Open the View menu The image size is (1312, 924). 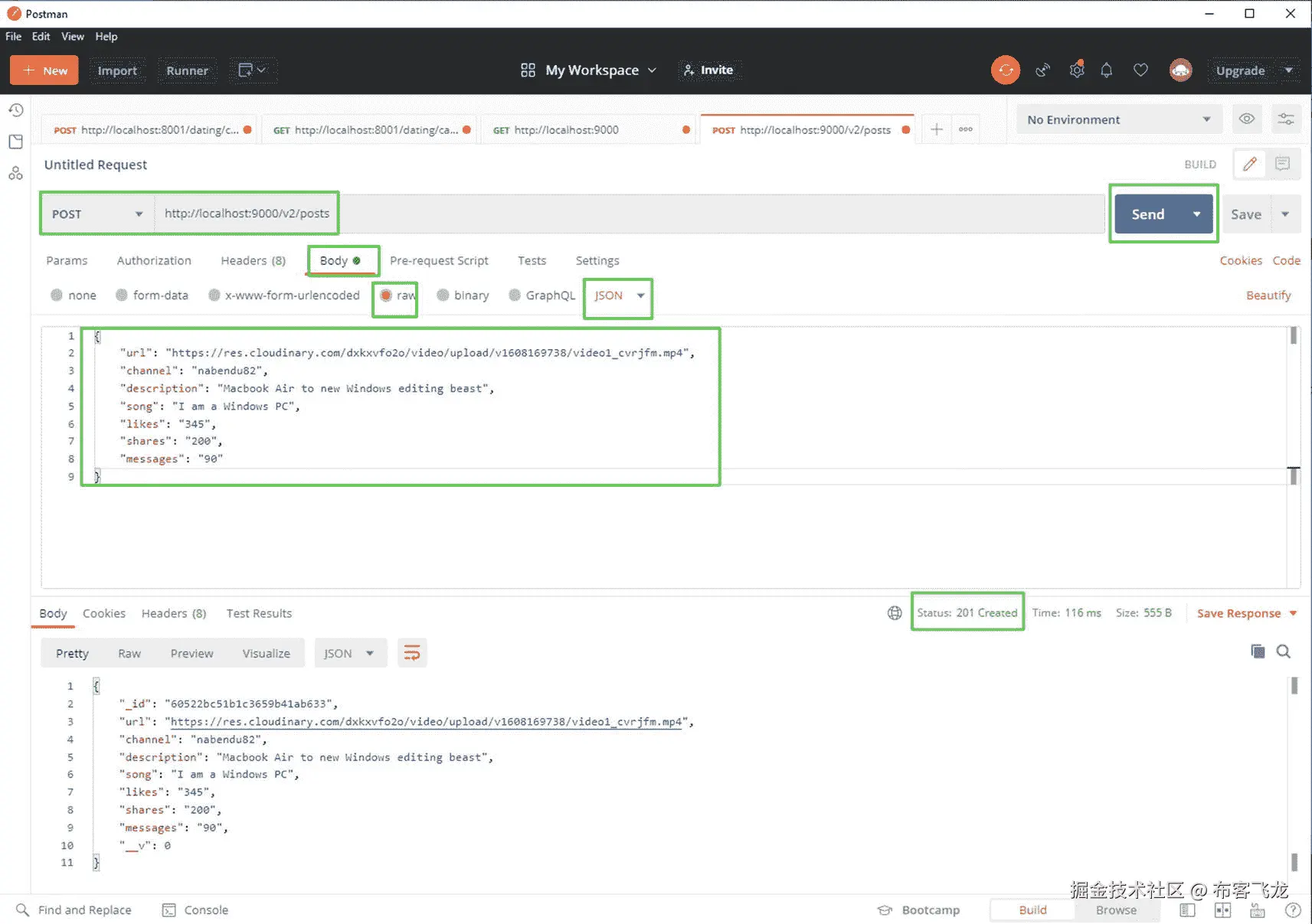[73, 37]
